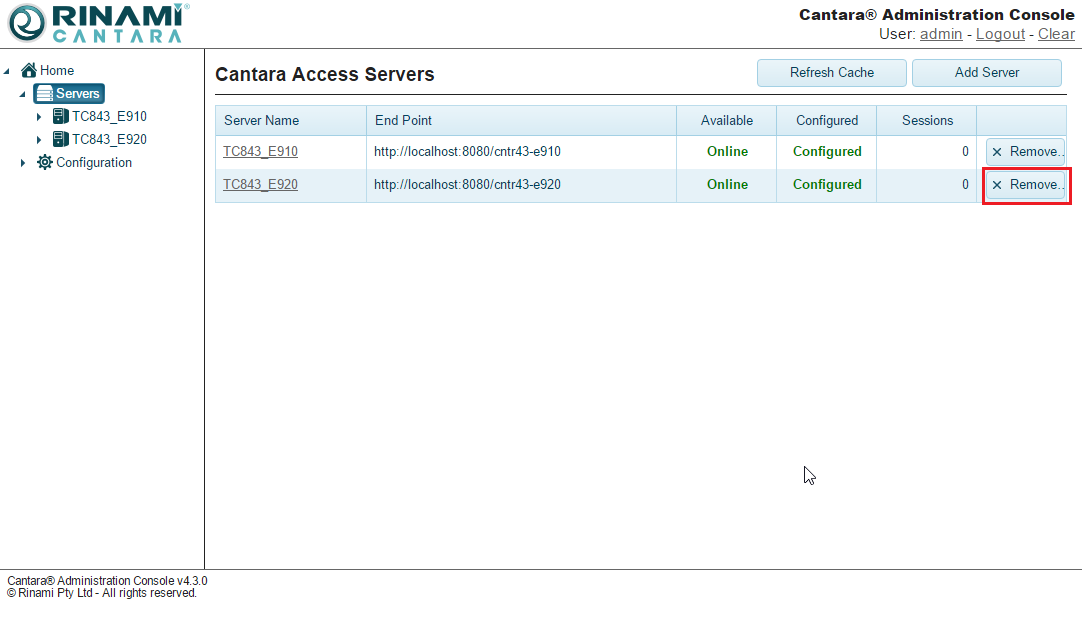Image resolution: width=1082 pixels, height=617 pixels.
Task: Click the X icon on TC843_E910 Remove button
Action: click(997, 152)
